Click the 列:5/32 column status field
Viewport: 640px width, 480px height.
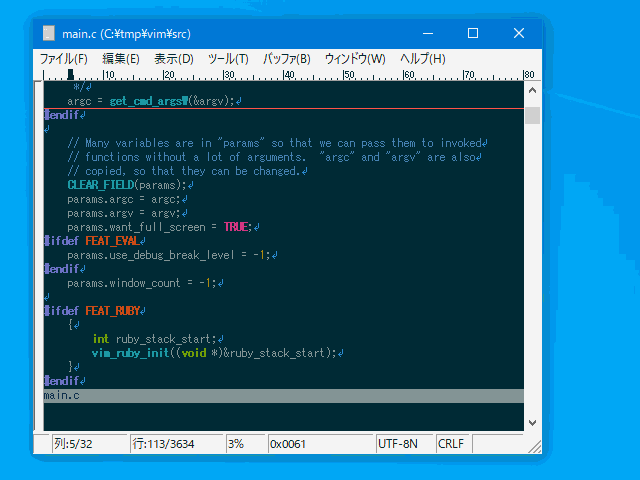tap(89, 444)
